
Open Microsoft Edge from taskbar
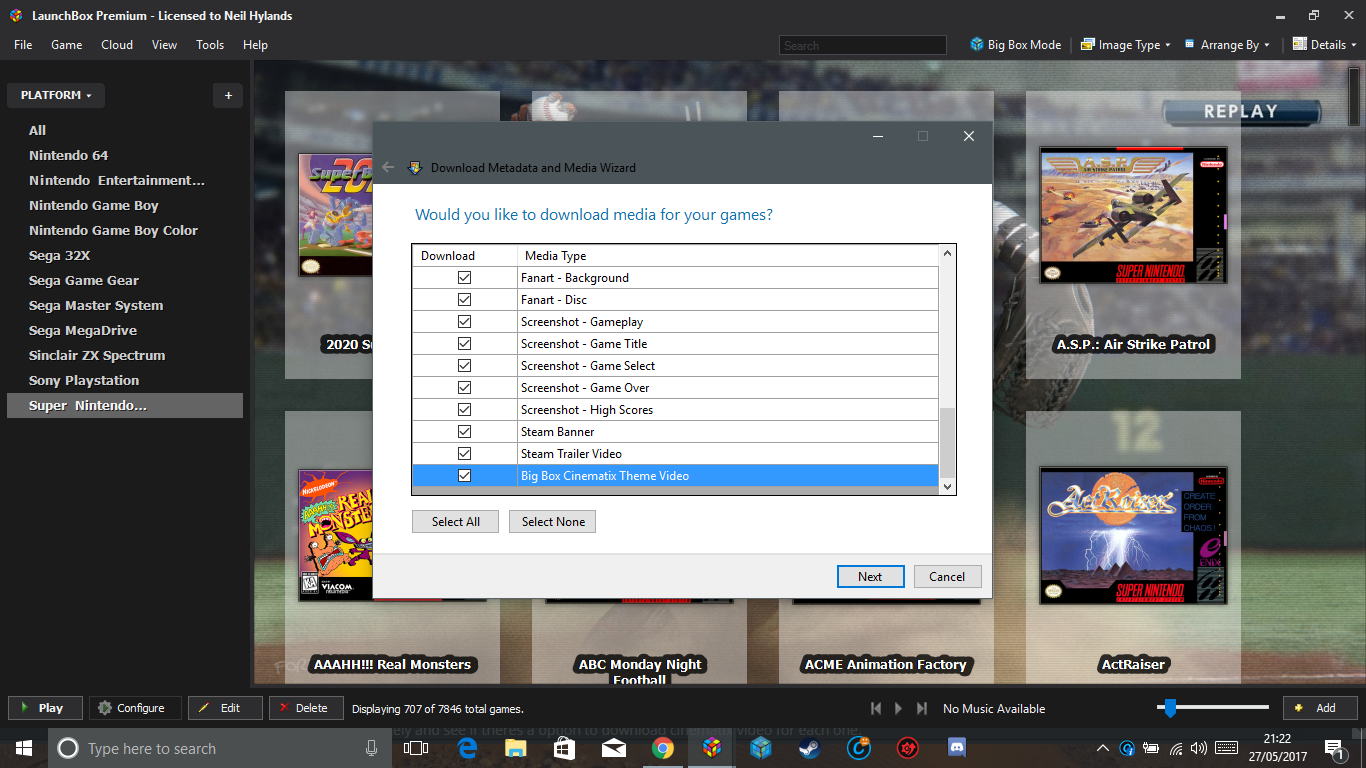pos(467,748)
